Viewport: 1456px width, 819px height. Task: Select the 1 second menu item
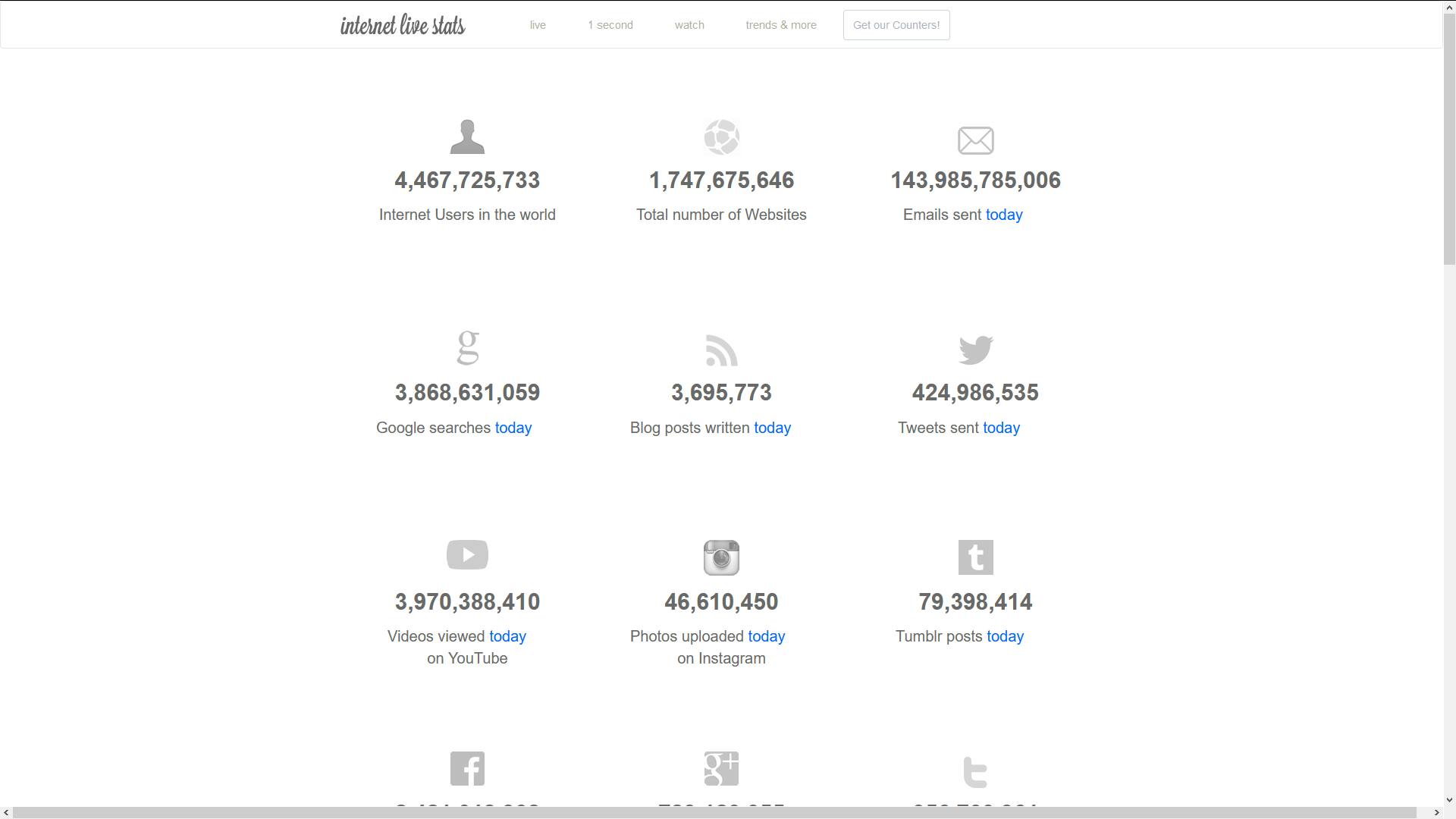point(610,24)
